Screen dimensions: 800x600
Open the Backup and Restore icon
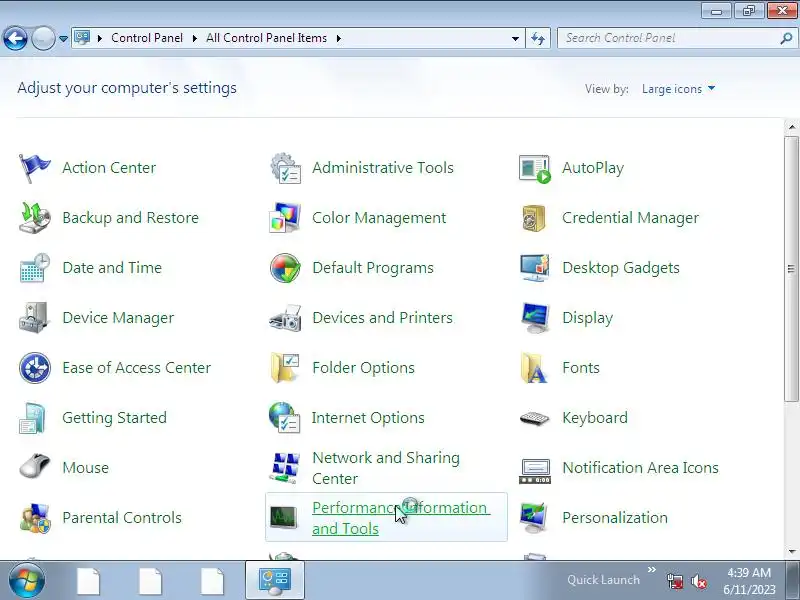(35, 218)
